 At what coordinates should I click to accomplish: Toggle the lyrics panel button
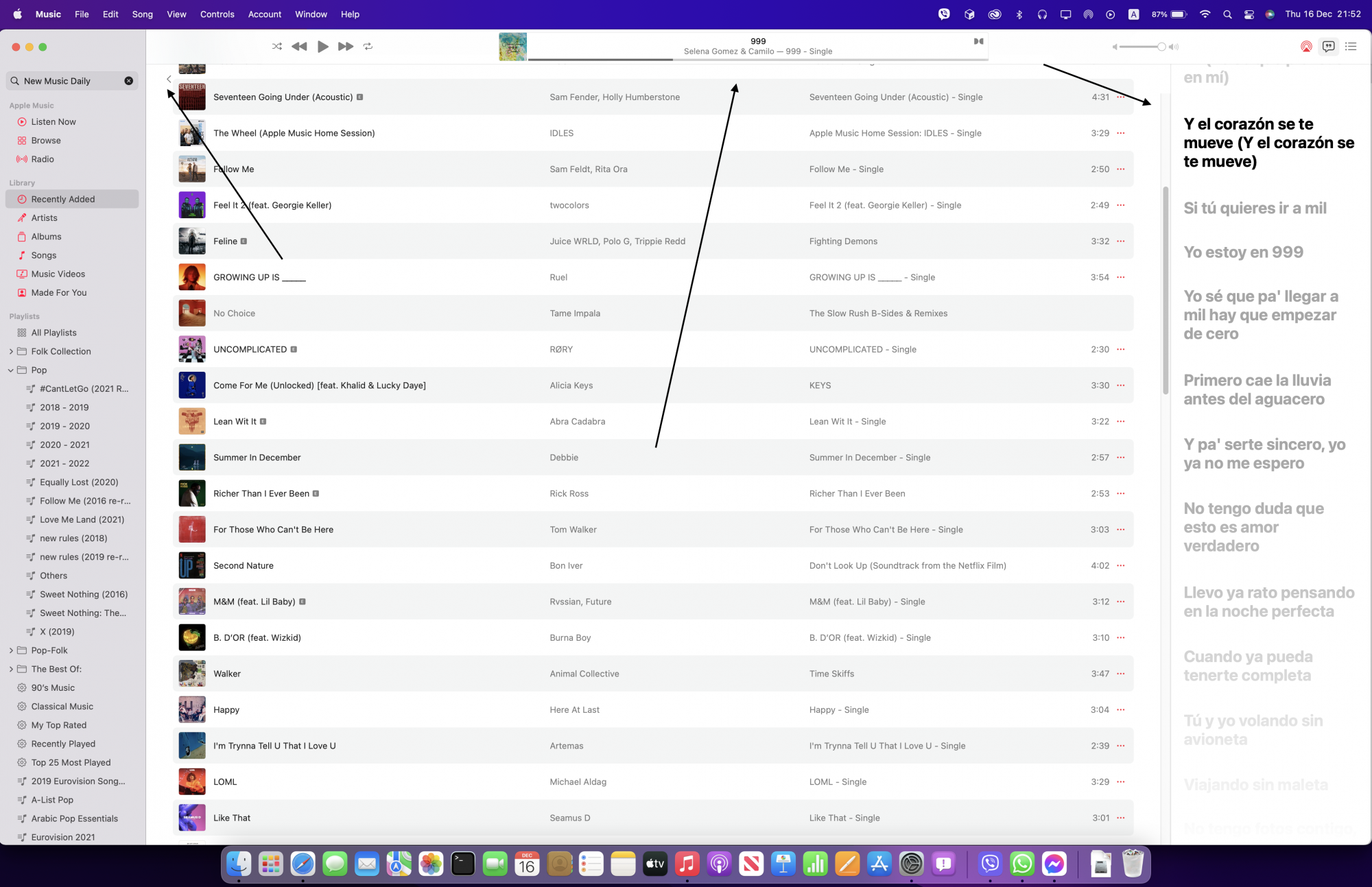(x=1328, y=47)
